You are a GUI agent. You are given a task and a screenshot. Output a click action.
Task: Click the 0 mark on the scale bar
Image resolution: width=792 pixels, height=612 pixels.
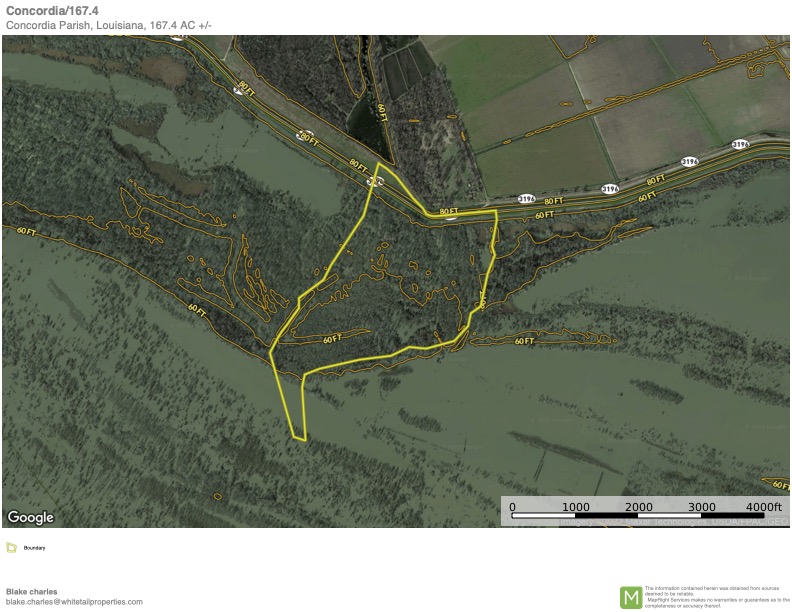coord(512,507)
